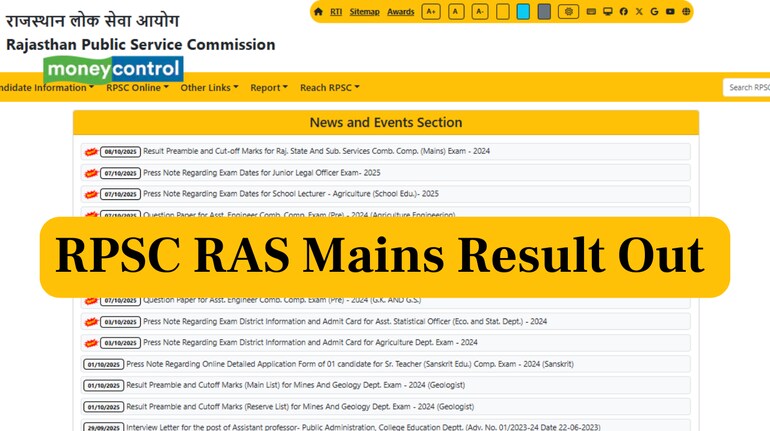
Task: Increase font size with A+ button
Action: click(431, 12)
